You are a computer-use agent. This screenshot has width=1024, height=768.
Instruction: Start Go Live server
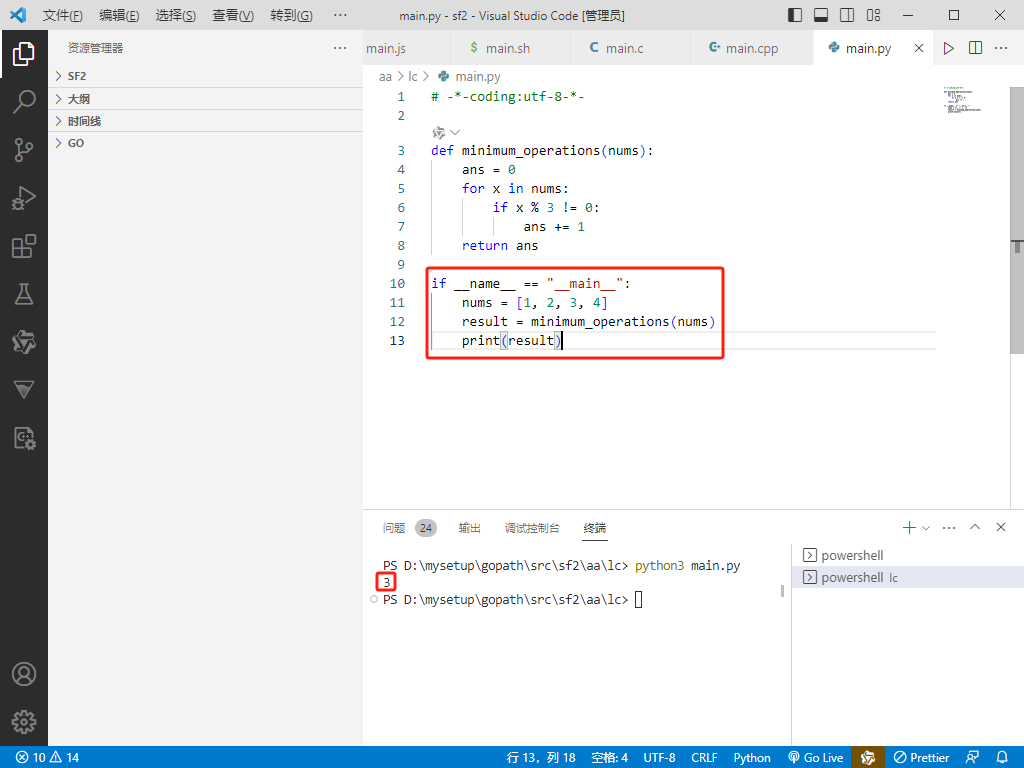[816, 758]
